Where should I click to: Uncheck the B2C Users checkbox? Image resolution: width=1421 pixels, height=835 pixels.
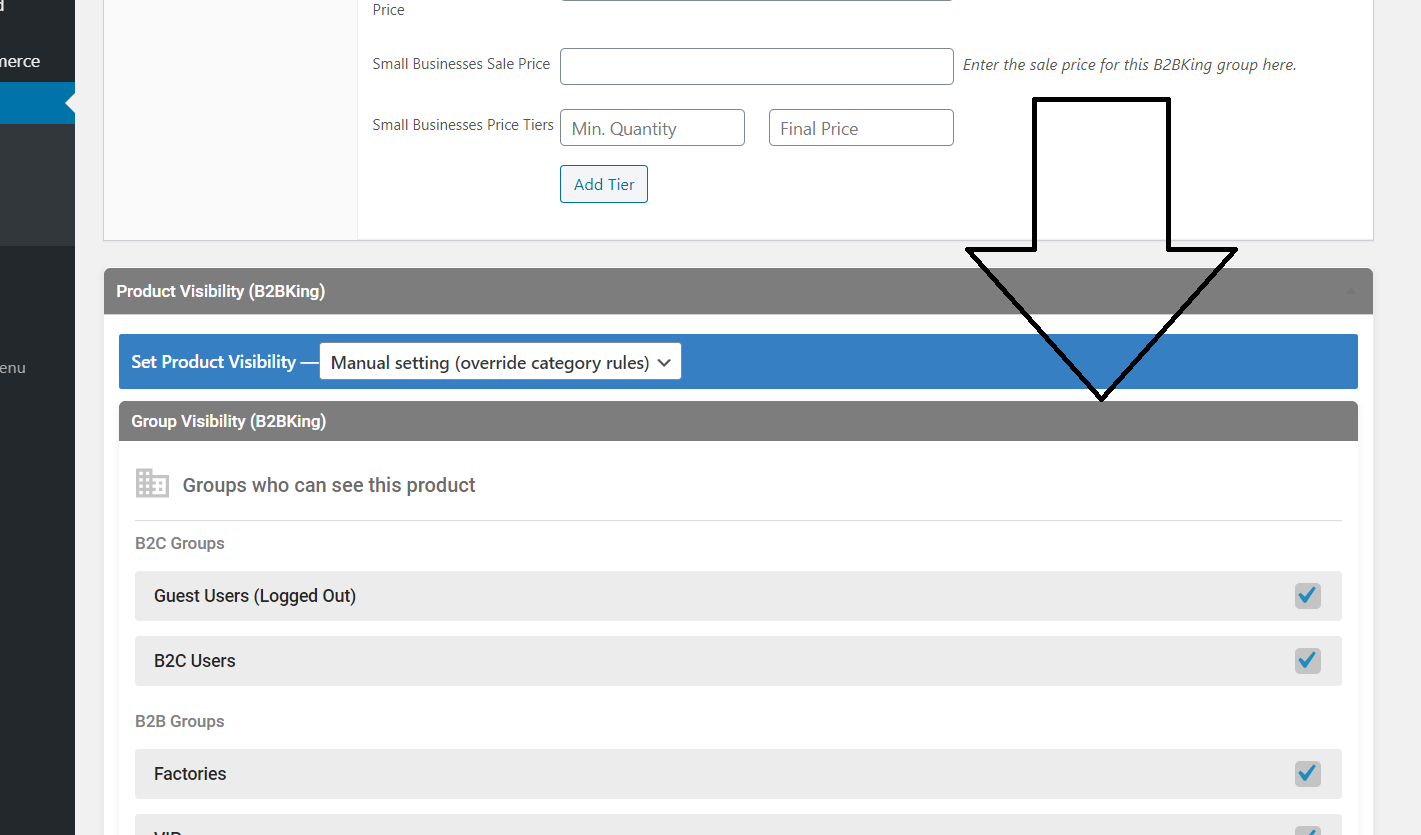click(1307, 661)
